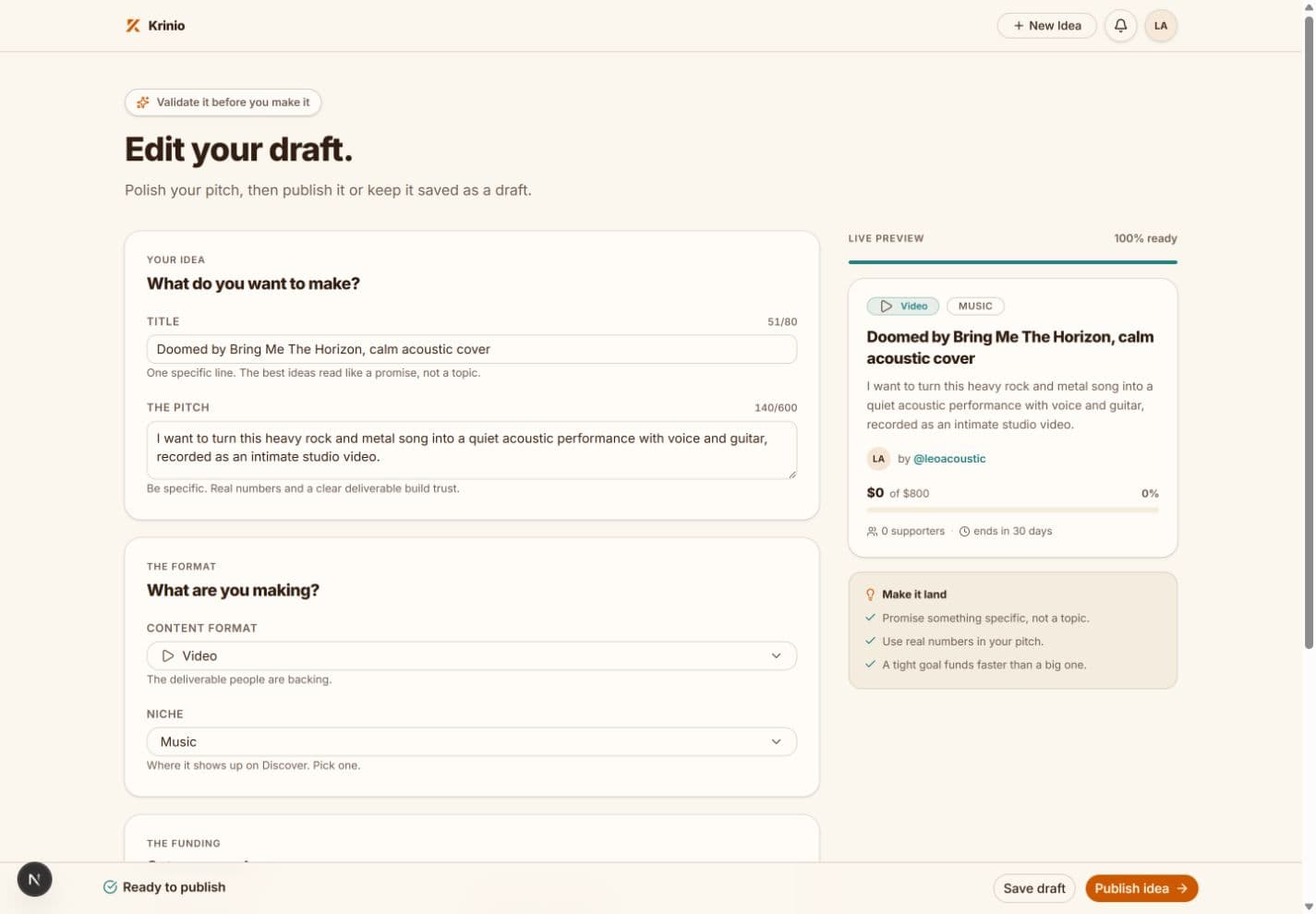
Task: Open notifications bell
Action: tap(1120, 26)
